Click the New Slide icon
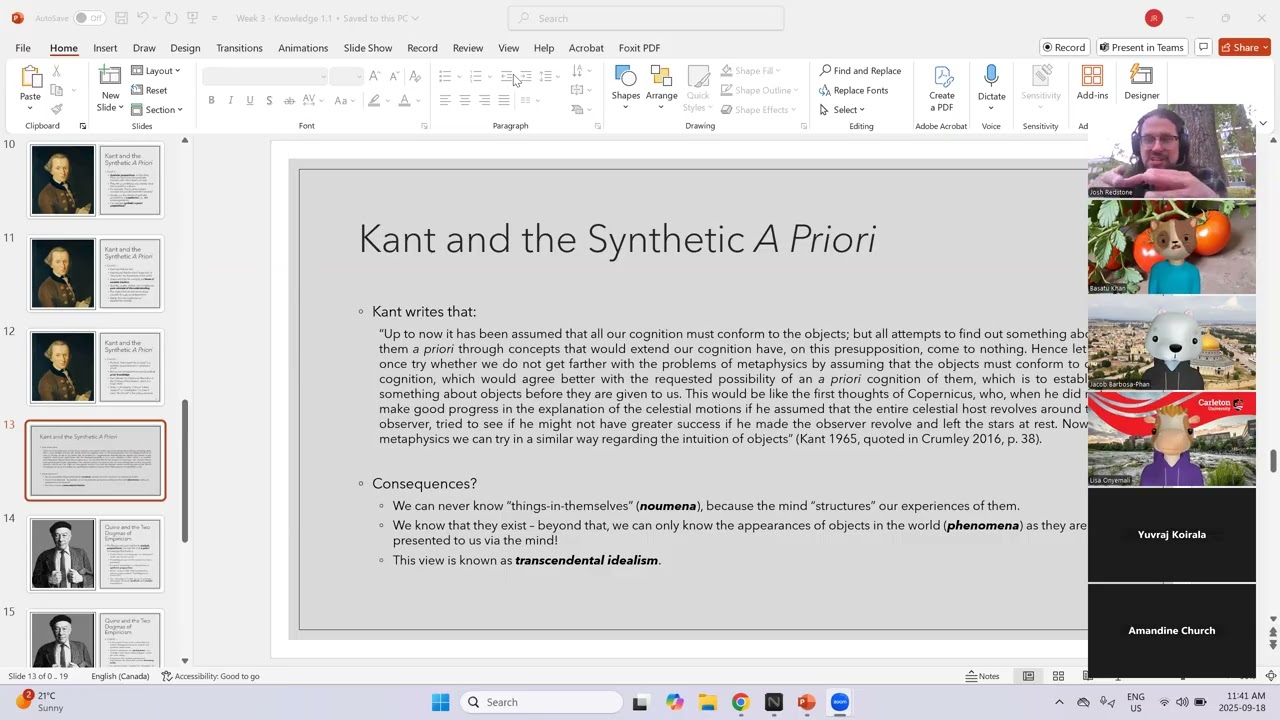1280x720 pixels. click(110, 76)
